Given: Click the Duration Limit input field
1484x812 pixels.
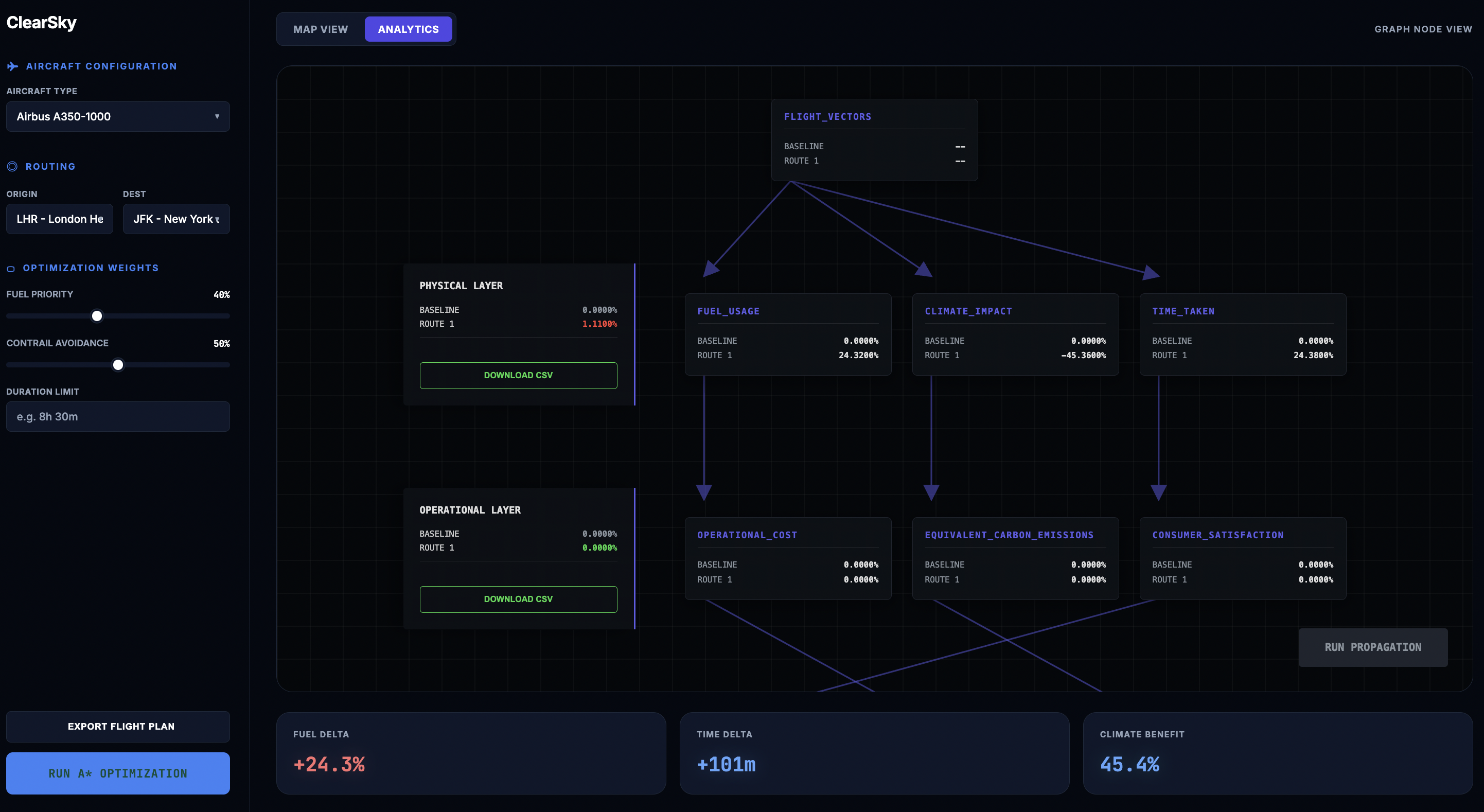Looking at the screenshot, I should [117, 416].
